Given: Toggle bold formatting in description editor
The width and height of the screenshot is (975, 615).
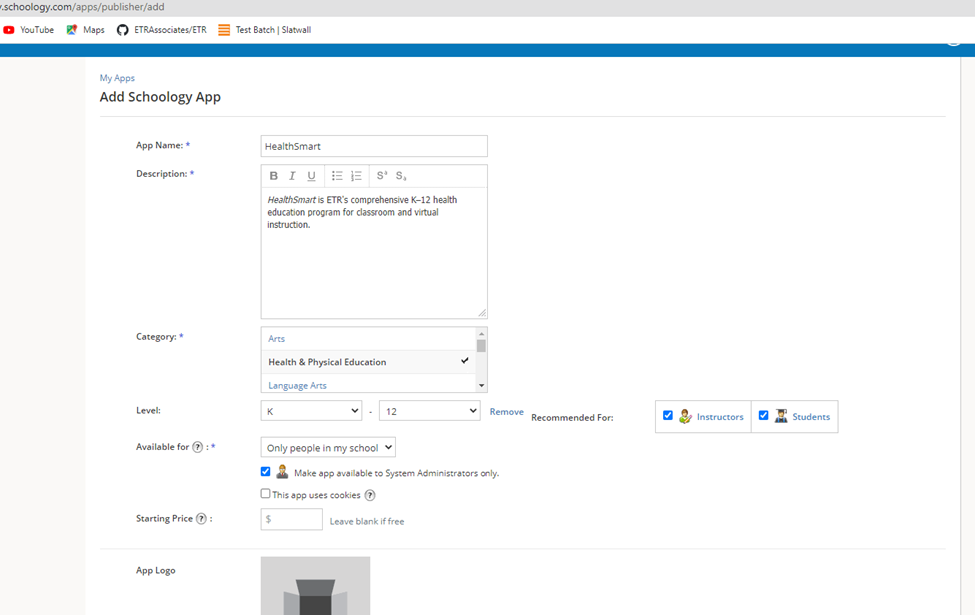Looking at the screenshot, I should [273, 175].
